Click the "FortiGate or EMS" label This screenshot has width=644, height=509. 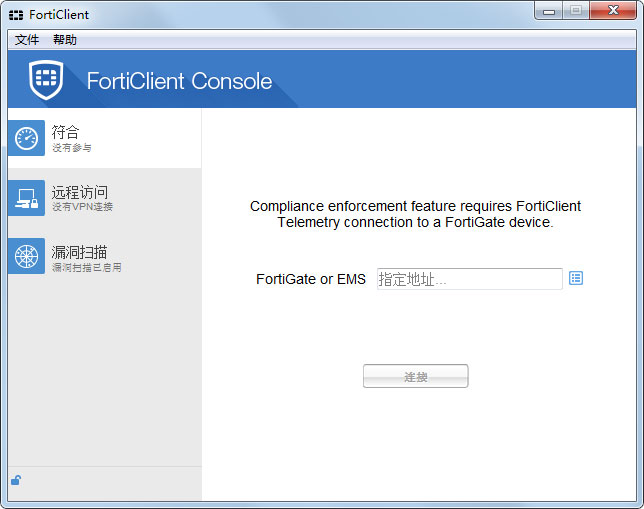click(x=311, y=279)
